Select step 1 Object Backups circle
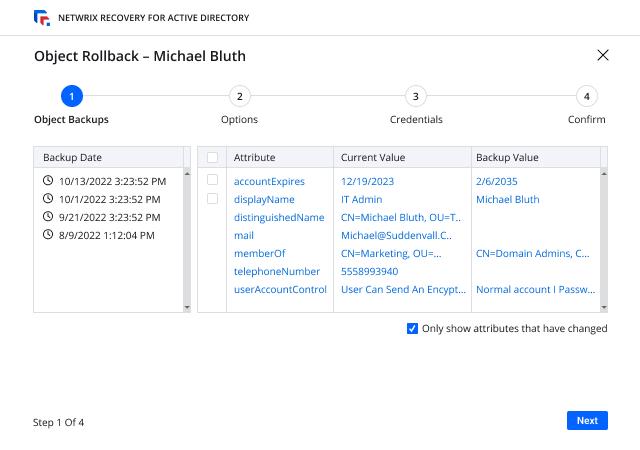Screen dimensions: 640x450 click(71, 96)
